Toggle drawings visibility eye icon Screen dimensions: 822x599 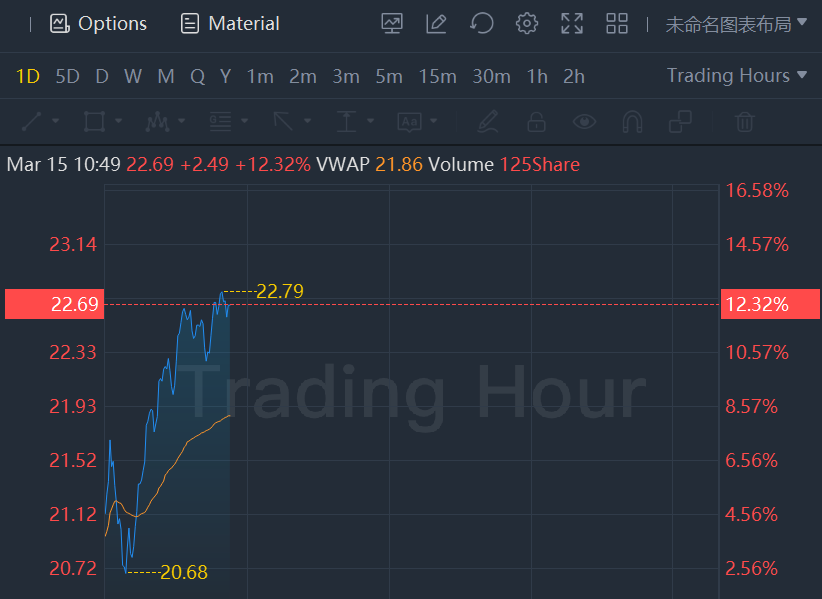pos(584,122)
